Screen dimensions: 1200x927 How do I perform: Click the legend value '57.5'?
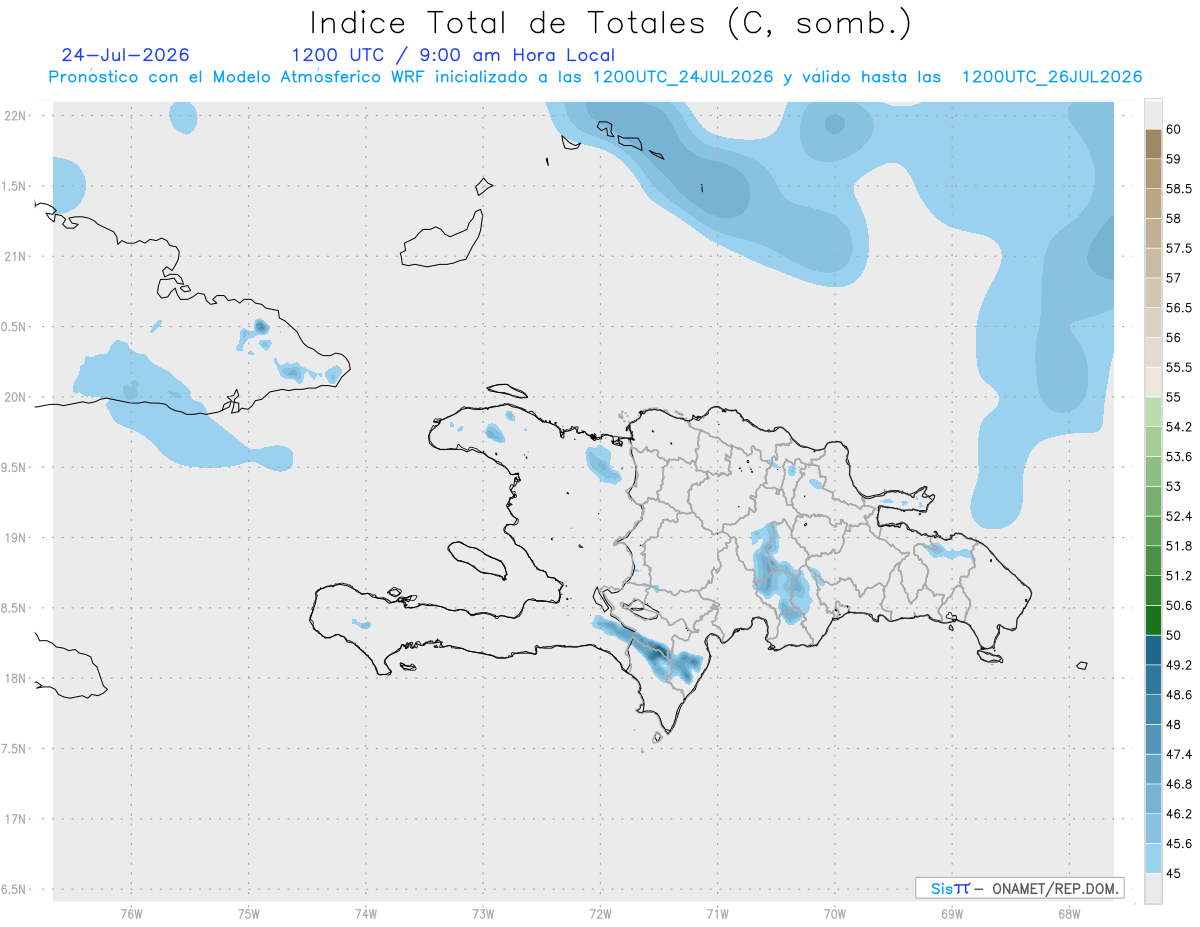(x=1179, y=248)
